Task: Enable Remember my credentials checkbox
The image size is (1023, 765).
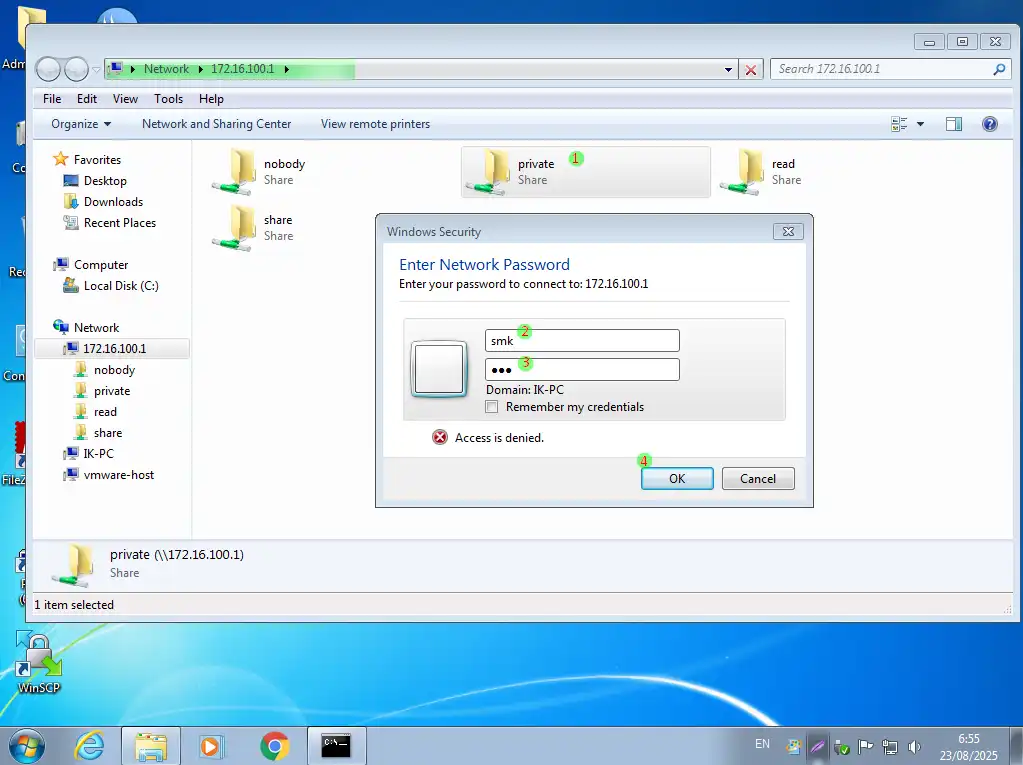Action: coord(491,407)
